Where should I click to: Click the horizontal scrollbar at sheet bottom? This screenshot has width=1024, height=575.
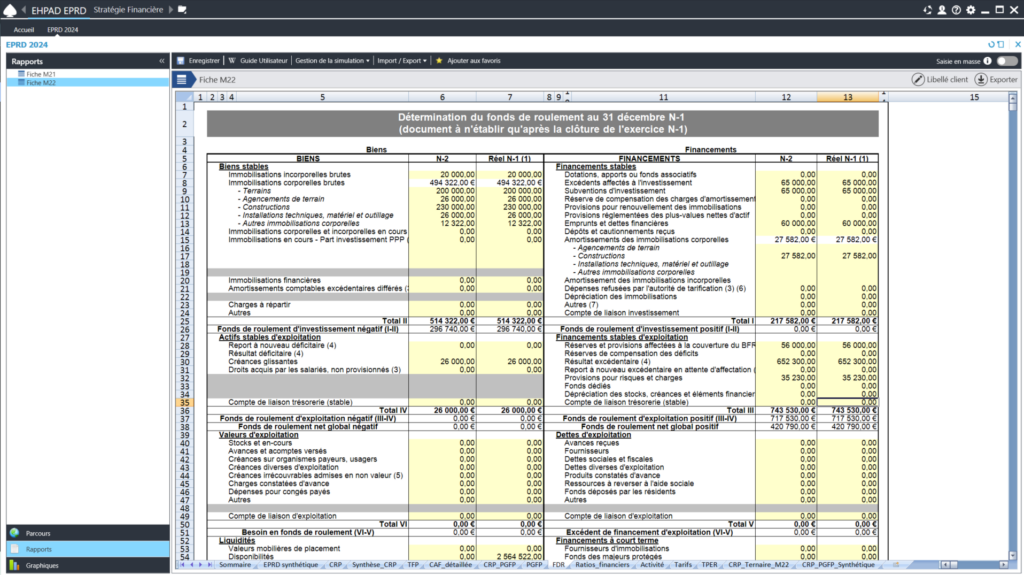(974, 565)
